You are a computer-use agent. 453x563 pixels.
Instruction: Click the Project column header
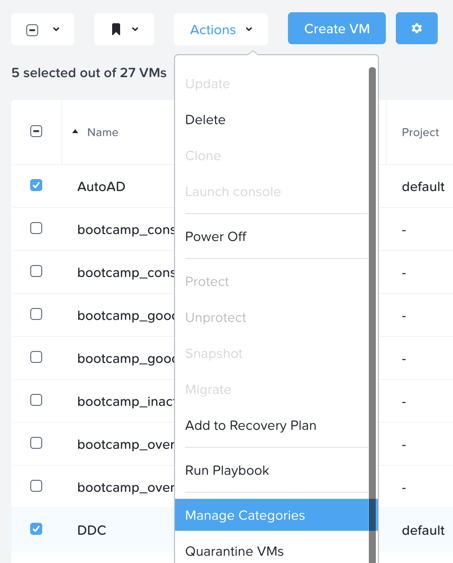click(420, 132)
